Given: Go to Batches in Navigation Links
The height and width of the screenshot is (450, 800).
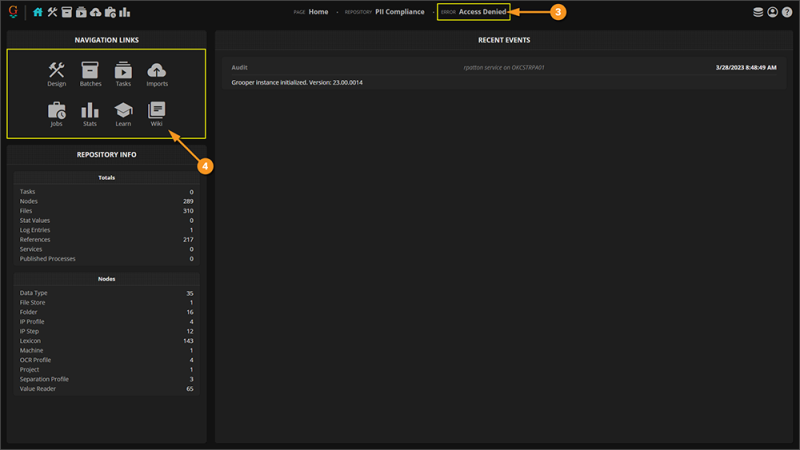Looking at the screenshot, I should pos(90,74).
